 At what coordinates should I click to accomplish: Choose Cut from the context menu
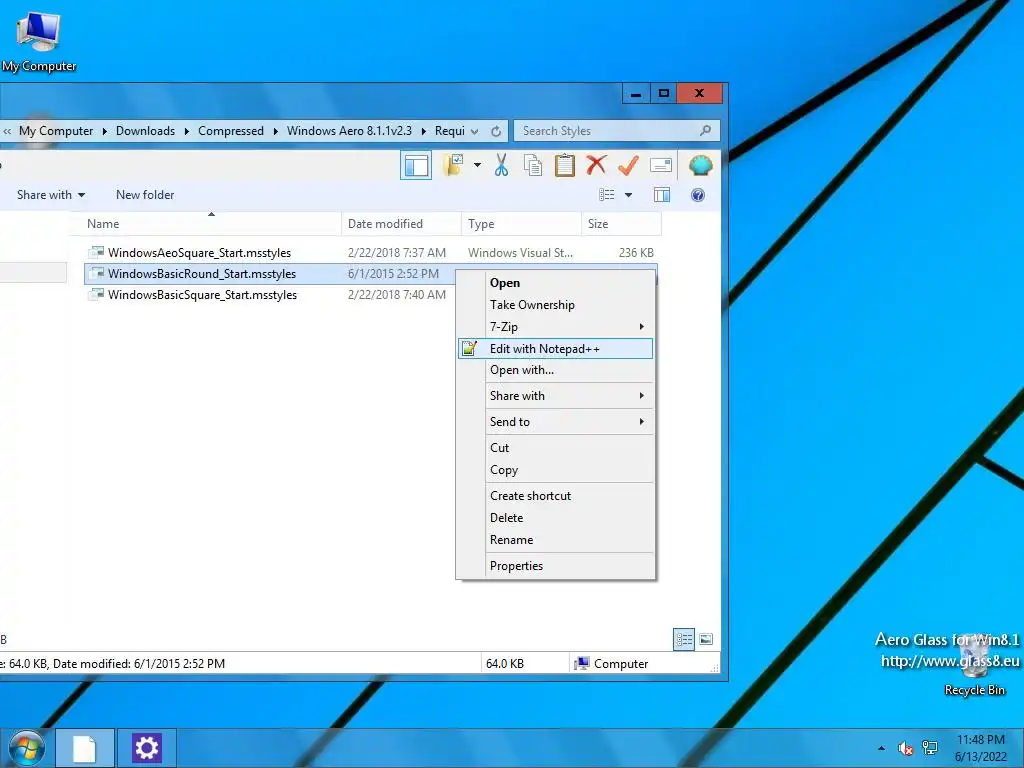click(x=556, y=448)
